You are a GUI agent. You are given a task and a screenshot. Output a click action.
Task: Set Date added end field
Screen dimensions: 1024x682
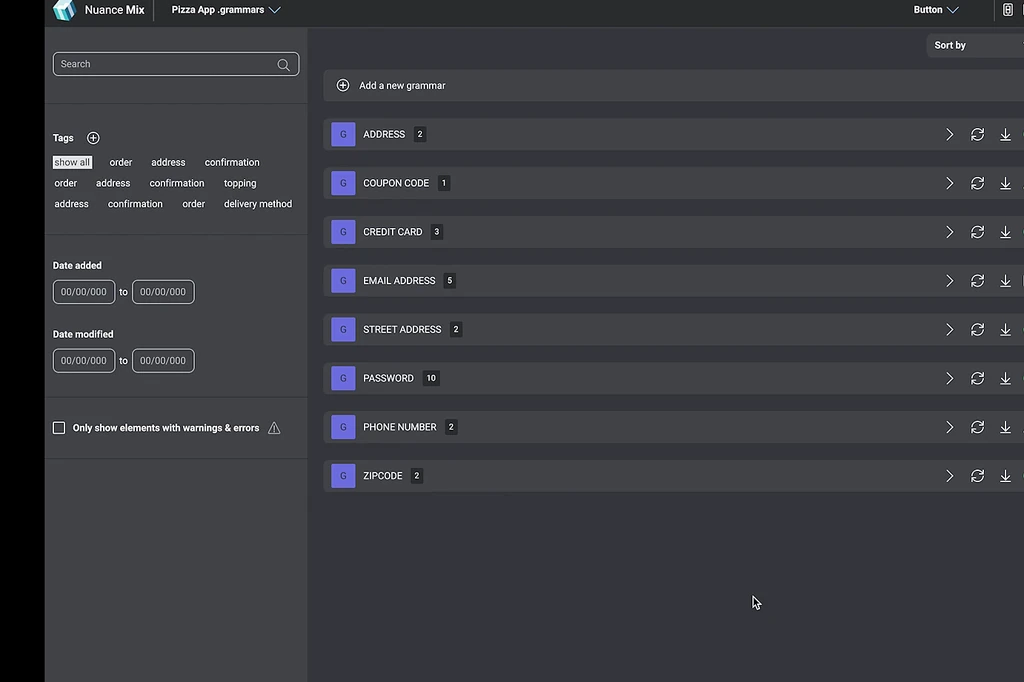(x=163, y=292)
